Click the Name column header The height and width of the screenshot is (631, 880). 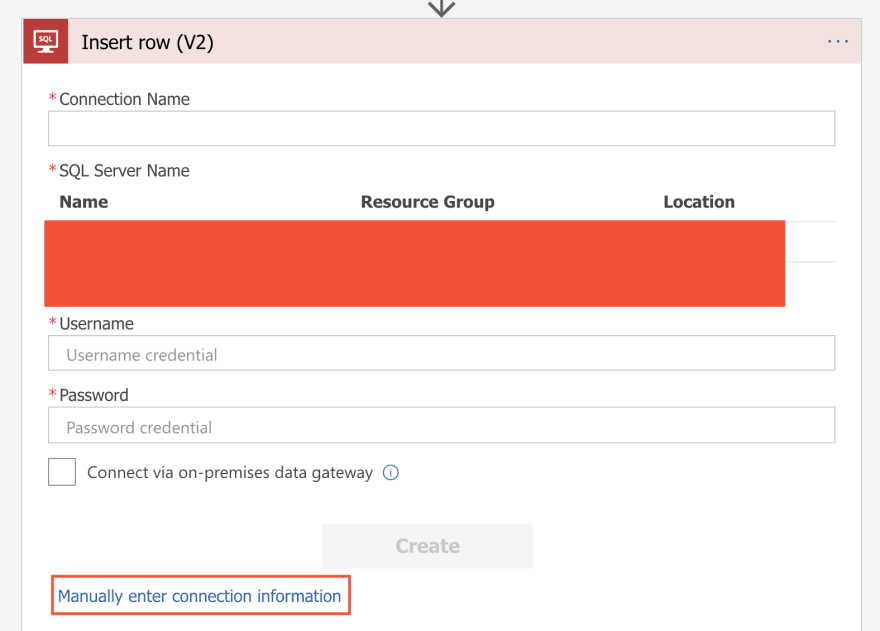[x=84, y=202]
